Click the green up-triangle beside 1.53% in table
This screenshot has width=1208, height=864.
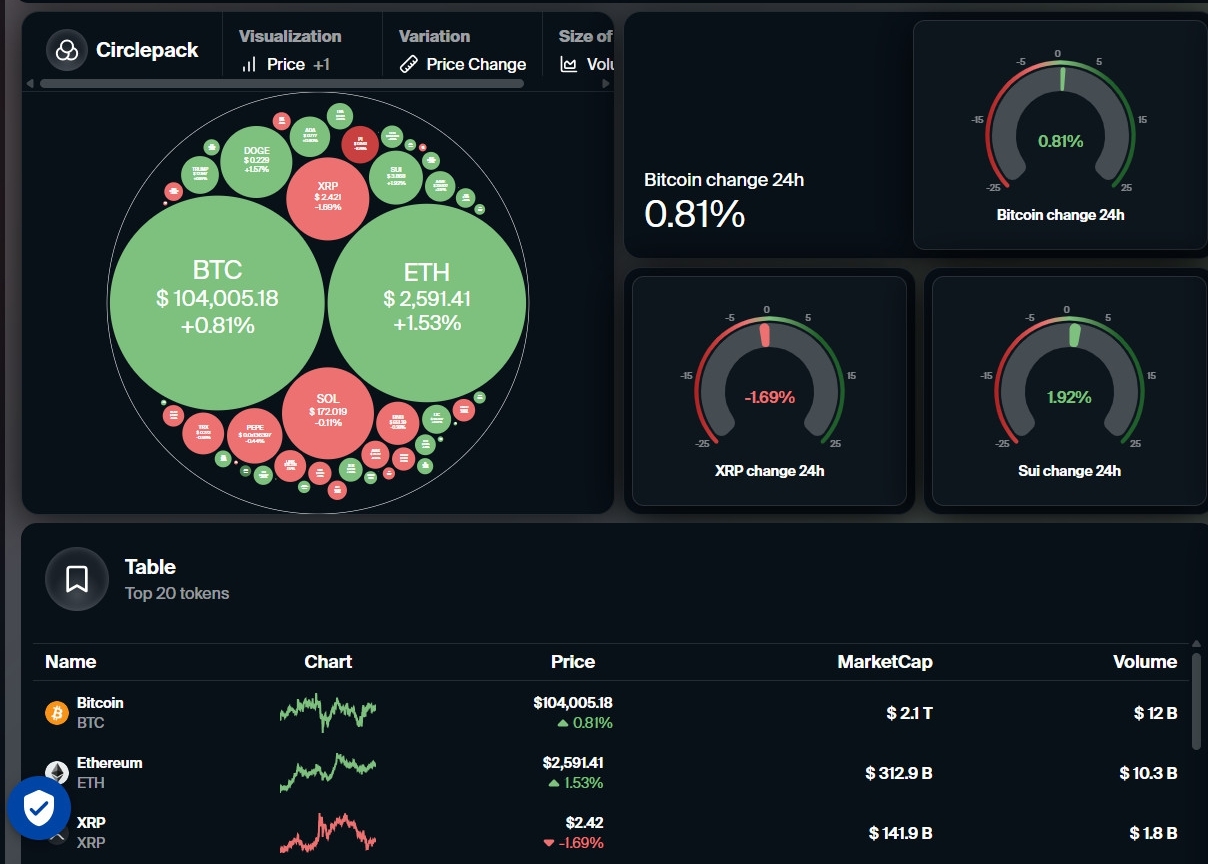pyautogui.click(x=554, y=783)
